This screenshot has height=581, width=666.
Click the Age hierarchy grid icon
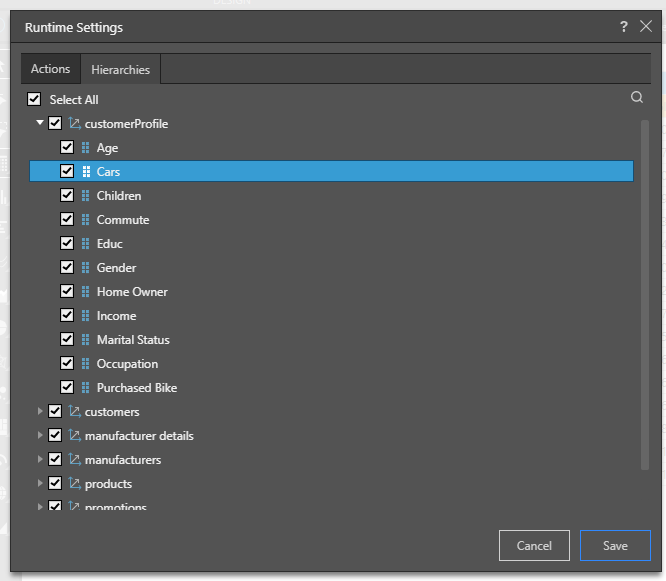(85, 148)
